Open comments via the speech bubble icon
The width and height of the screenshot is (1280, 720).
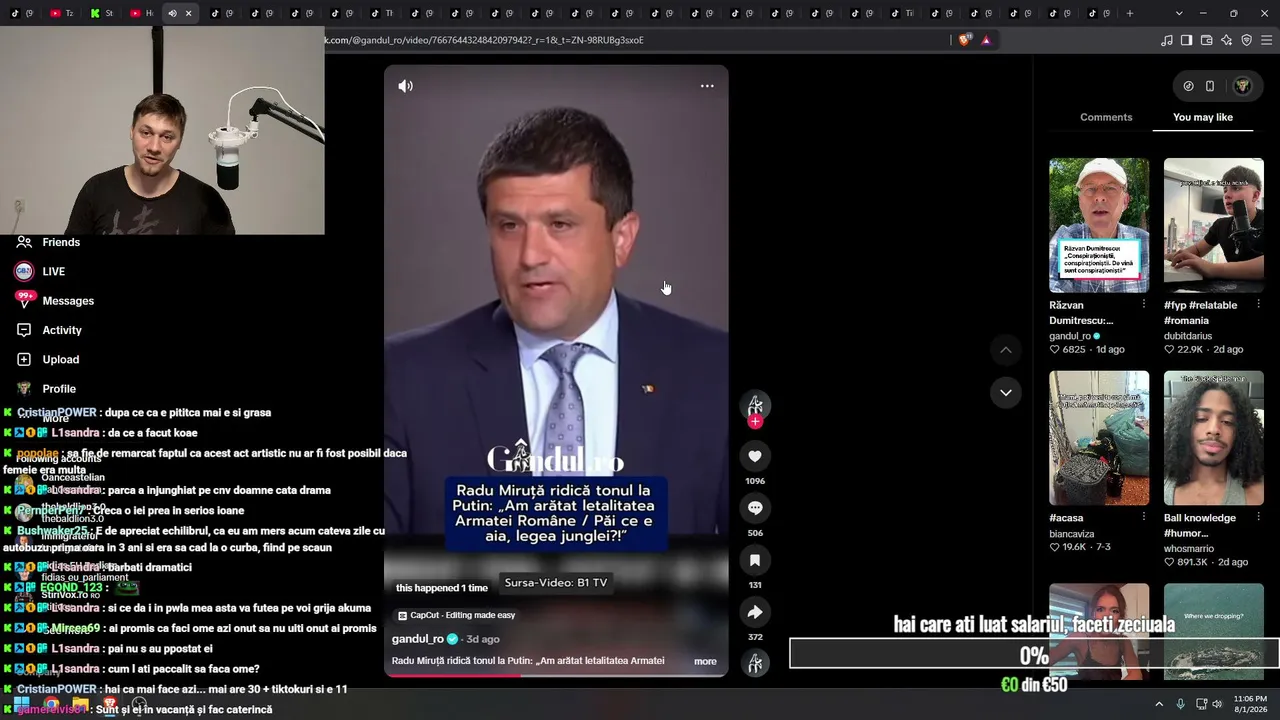755,508
